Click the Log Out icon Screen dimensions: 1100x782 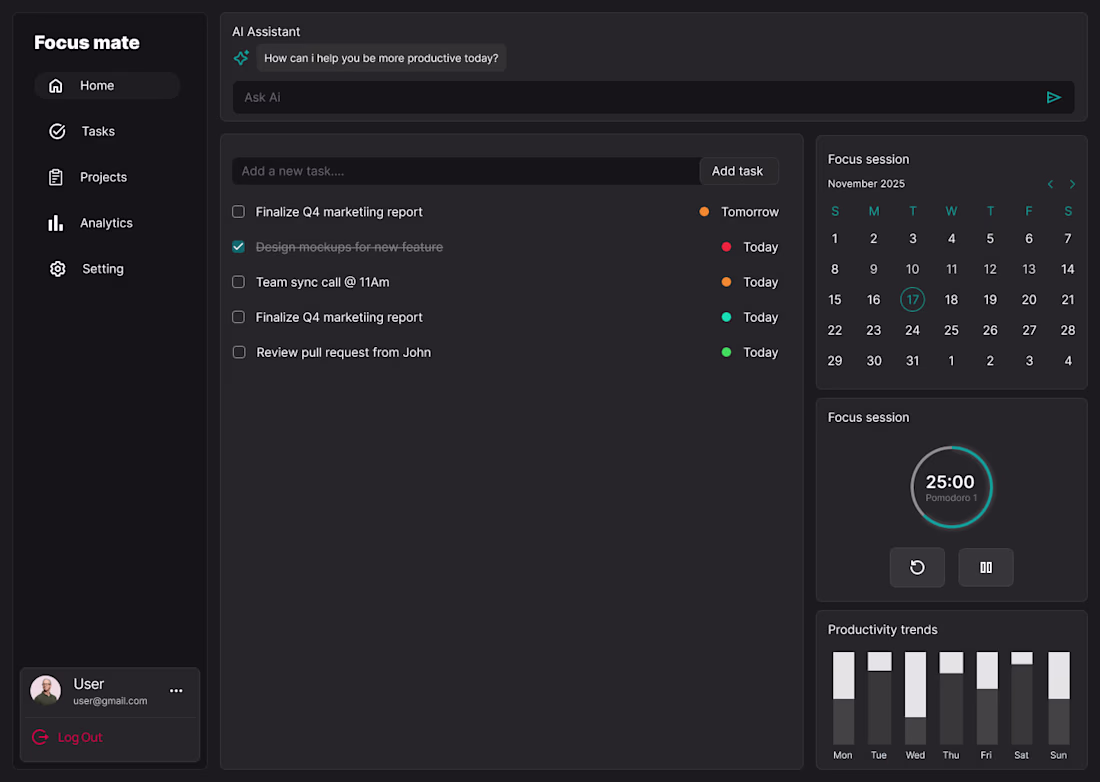[x=40, y=737]
